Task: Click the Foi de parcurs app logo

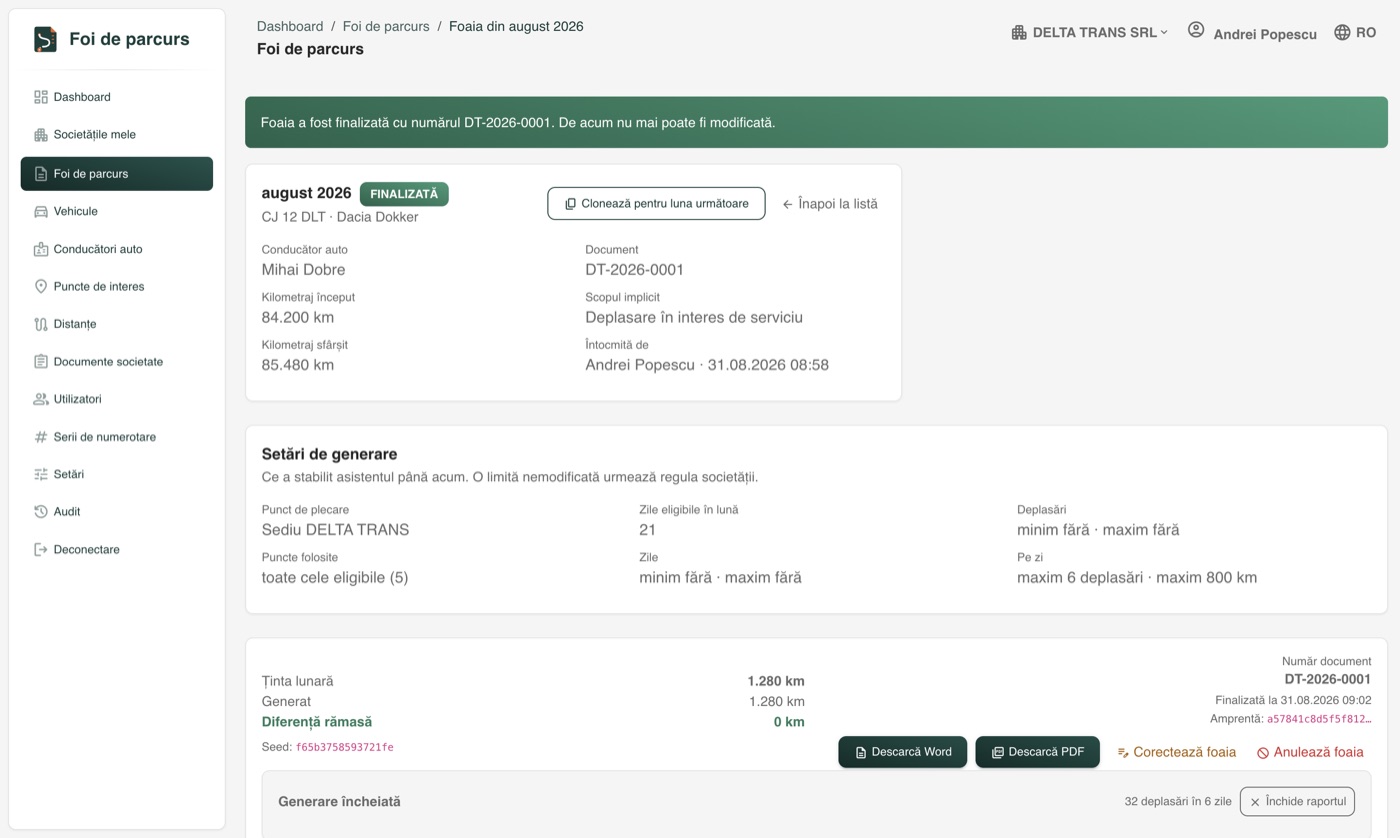Action: (45, 39)
